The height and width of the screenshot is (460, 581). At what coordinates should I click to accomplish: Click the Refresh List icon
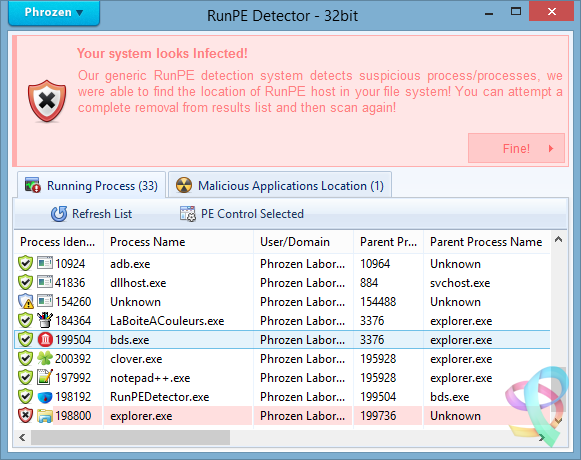click(x=59, y=214)
